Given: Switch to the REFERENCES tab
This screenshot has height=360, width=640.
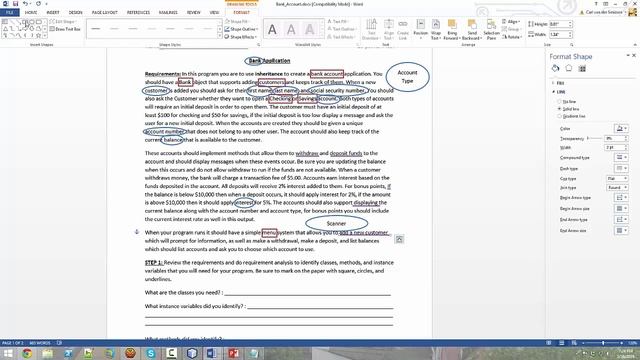Looking at the screenshot, I should click(138, 13).
